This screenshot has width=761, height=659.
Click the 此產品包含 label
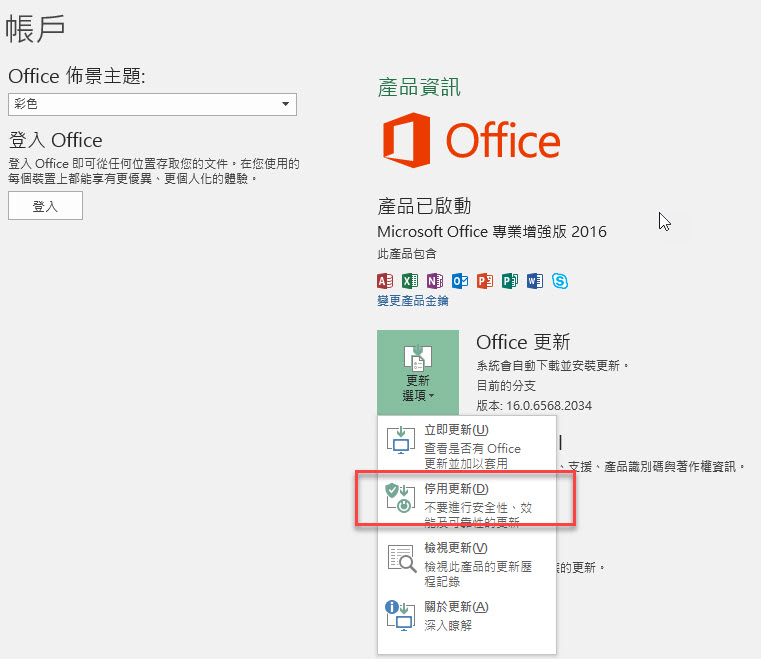[x=407, y=253]
